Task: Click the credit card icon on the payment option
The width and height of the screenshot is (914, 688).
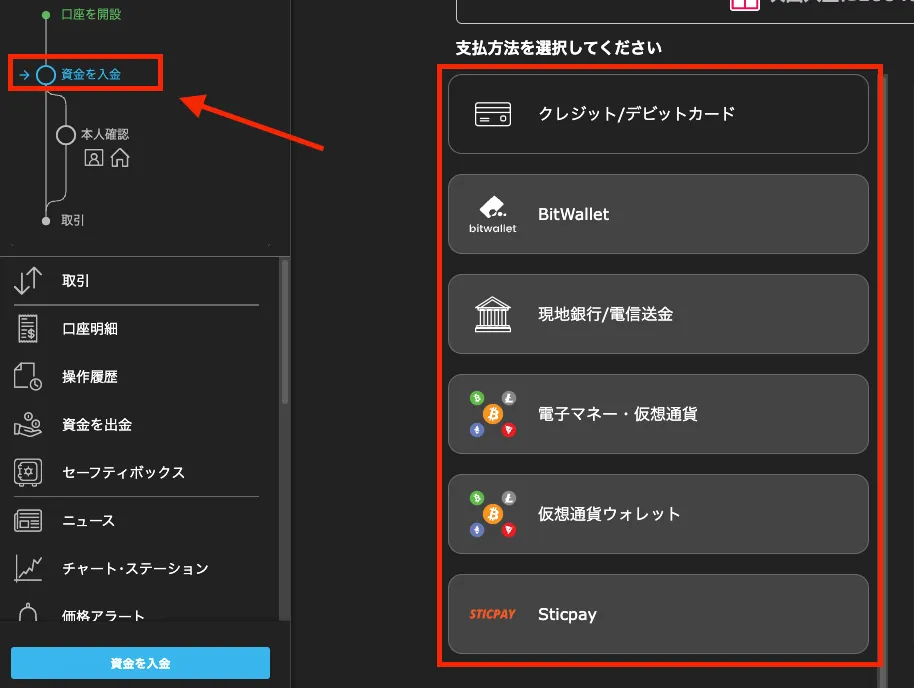Action: click(491, 113)
